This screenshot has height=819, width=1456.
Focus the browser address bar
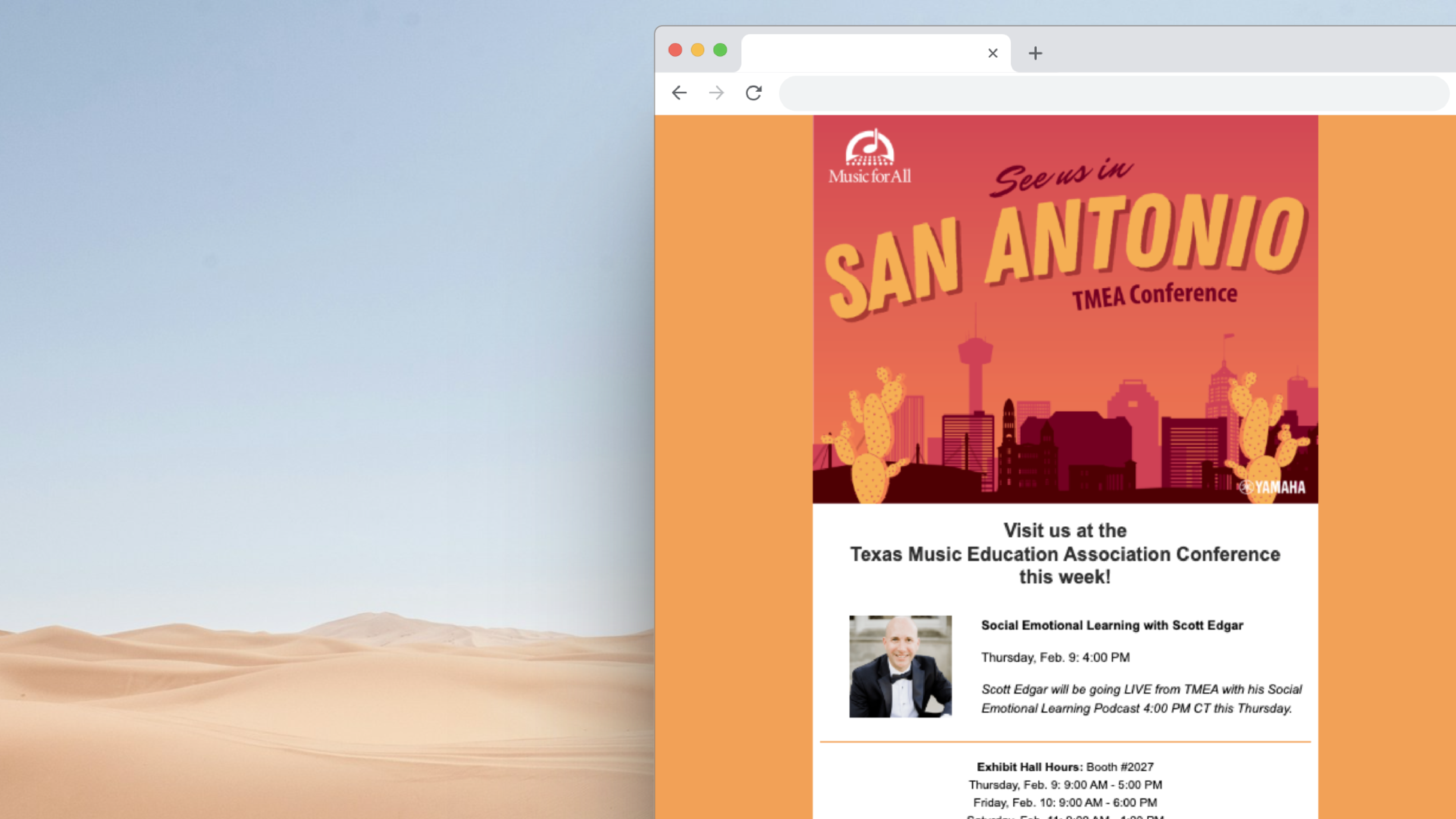click(x=1113, y=93)
